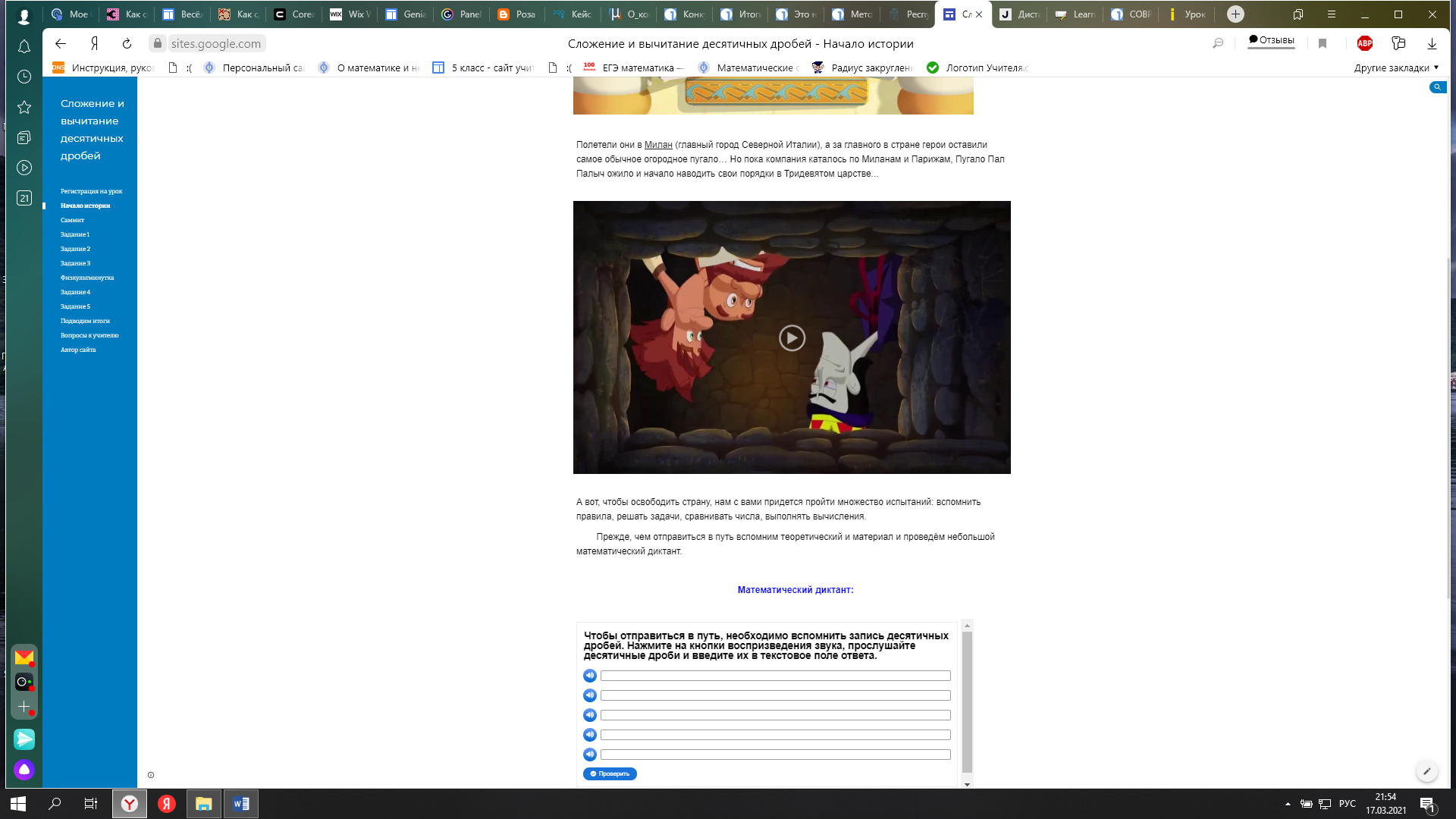Open a new browser tab
This screenshot has height=819, width=1456.
pyautogui.click(x=1235, y=14)
